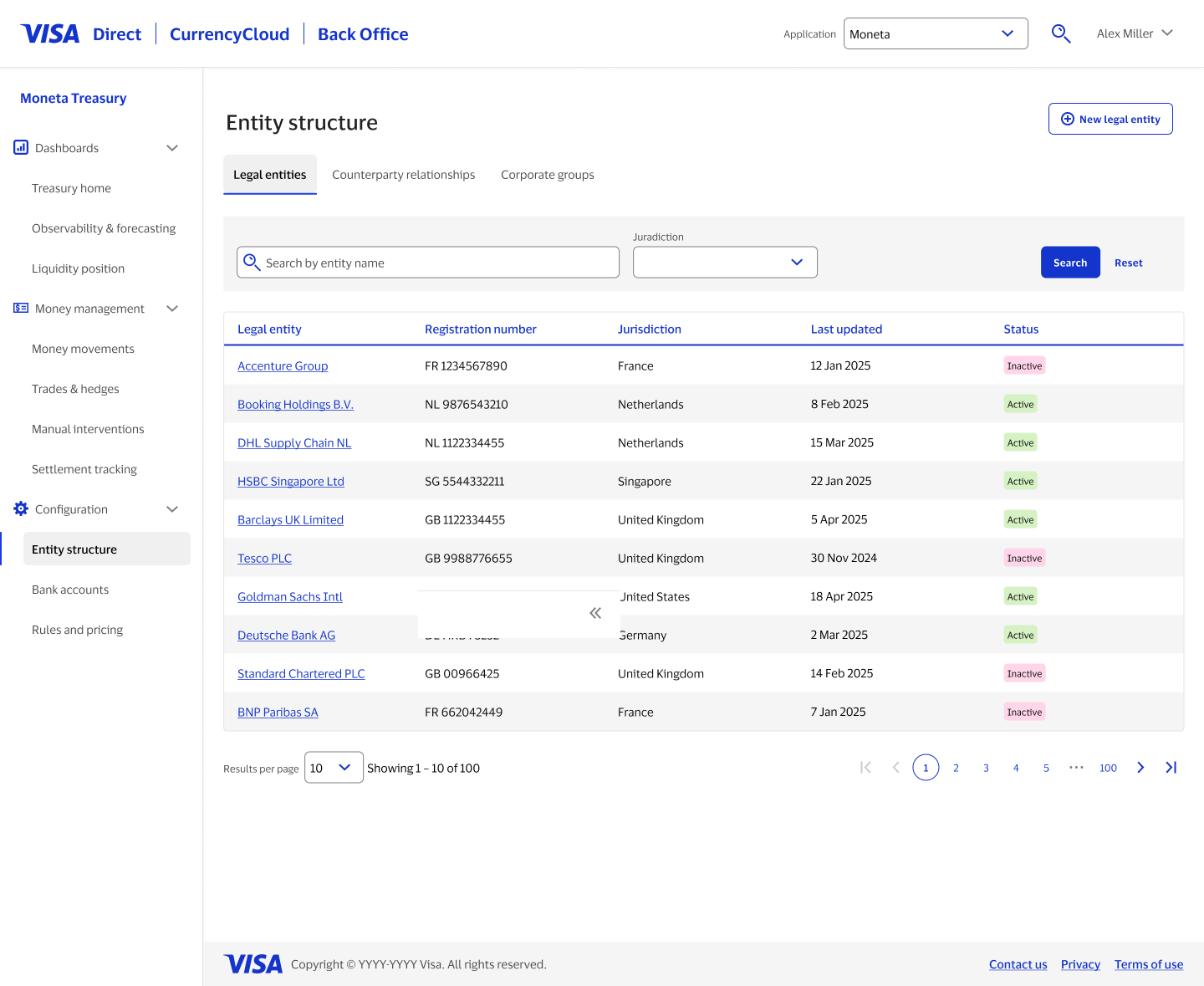Open Trades & hedges page

click(75, 389)
